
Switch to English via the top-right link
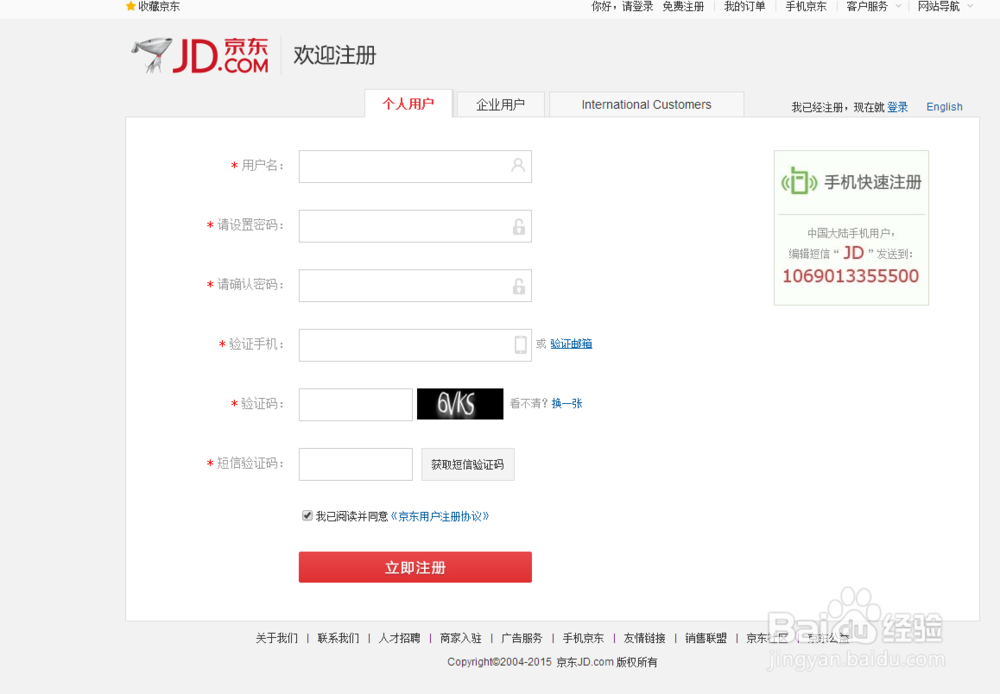(944, 106)
